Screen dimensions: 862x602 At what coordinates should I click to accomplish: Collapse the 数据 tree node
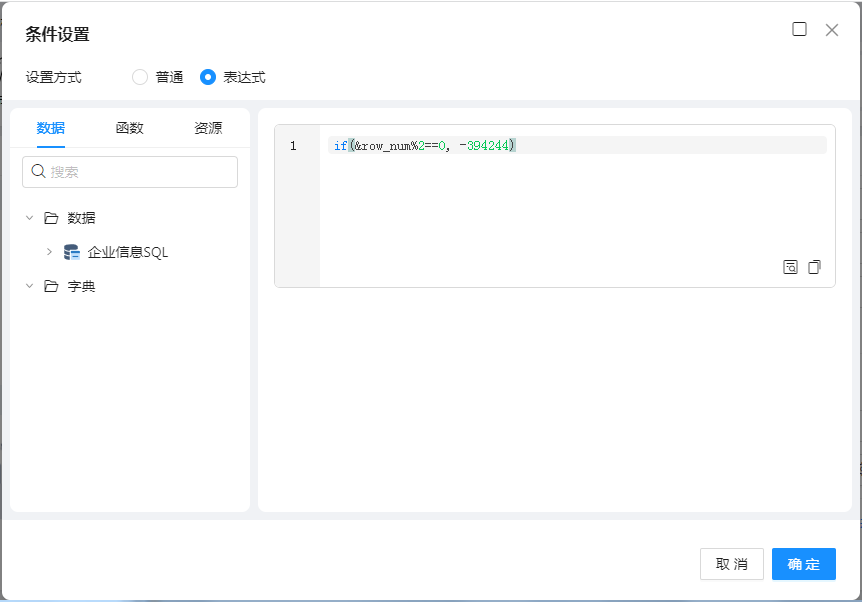[29, 218]
